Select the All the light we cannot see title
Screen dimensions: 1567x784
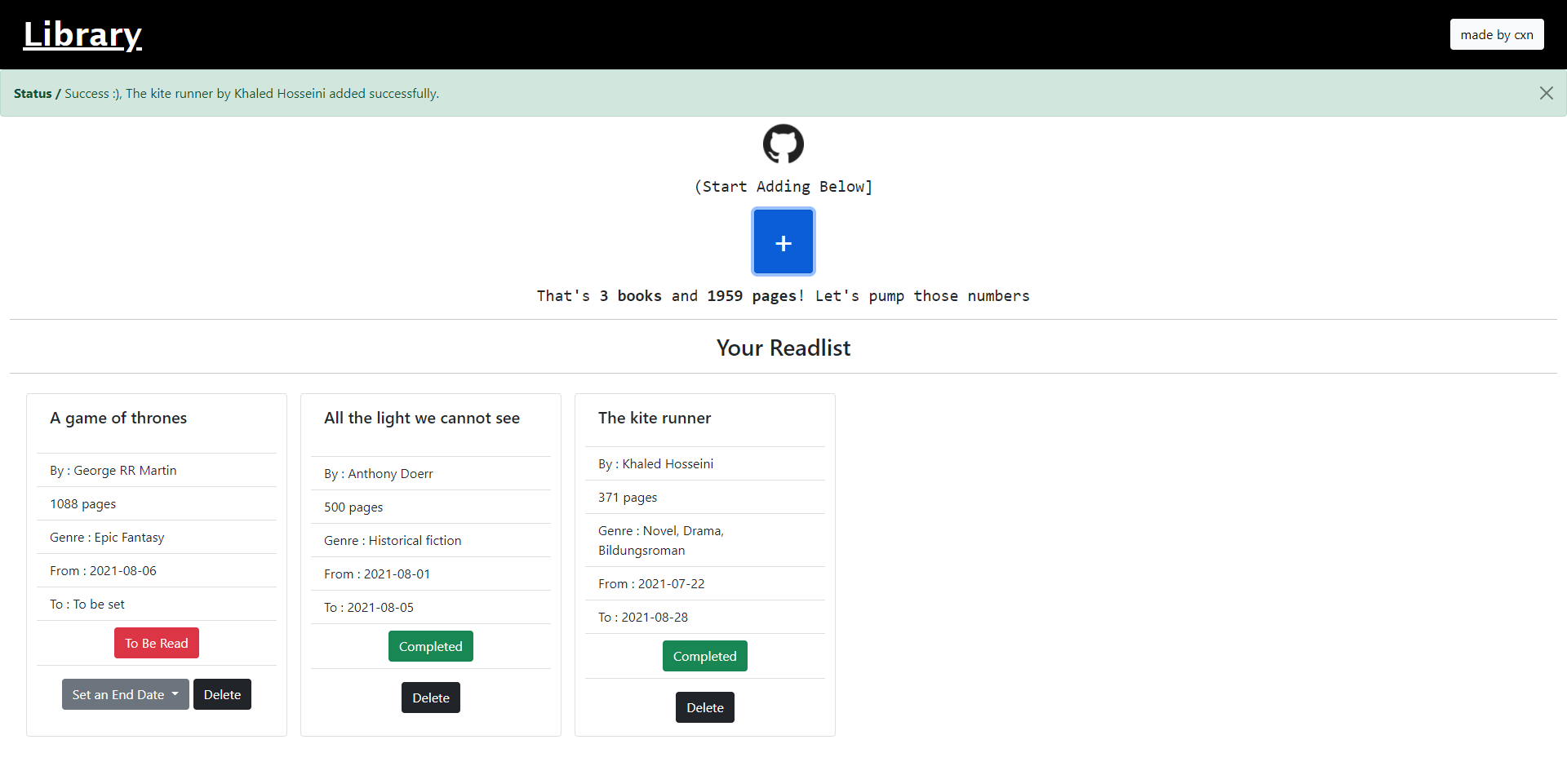tap(422, 418)
